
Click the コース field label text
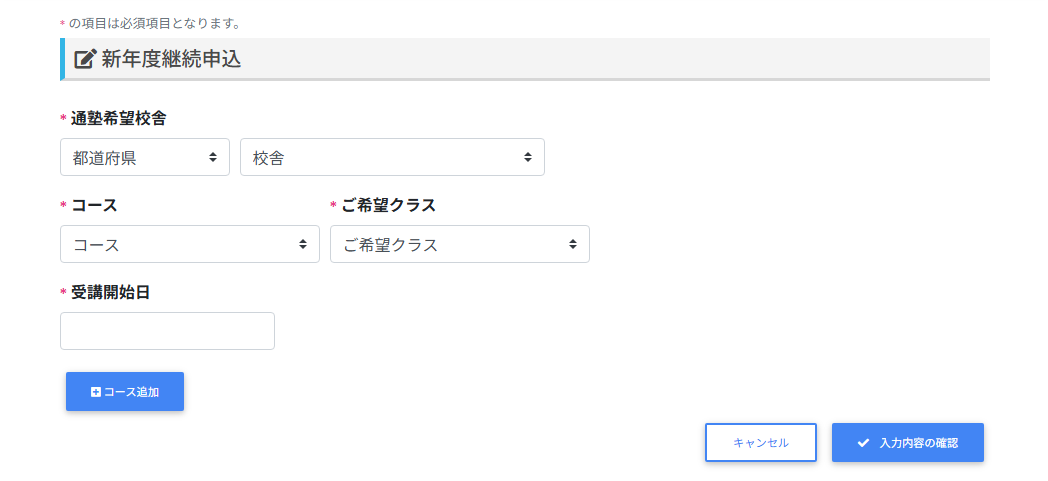click(x=94, y=205)
